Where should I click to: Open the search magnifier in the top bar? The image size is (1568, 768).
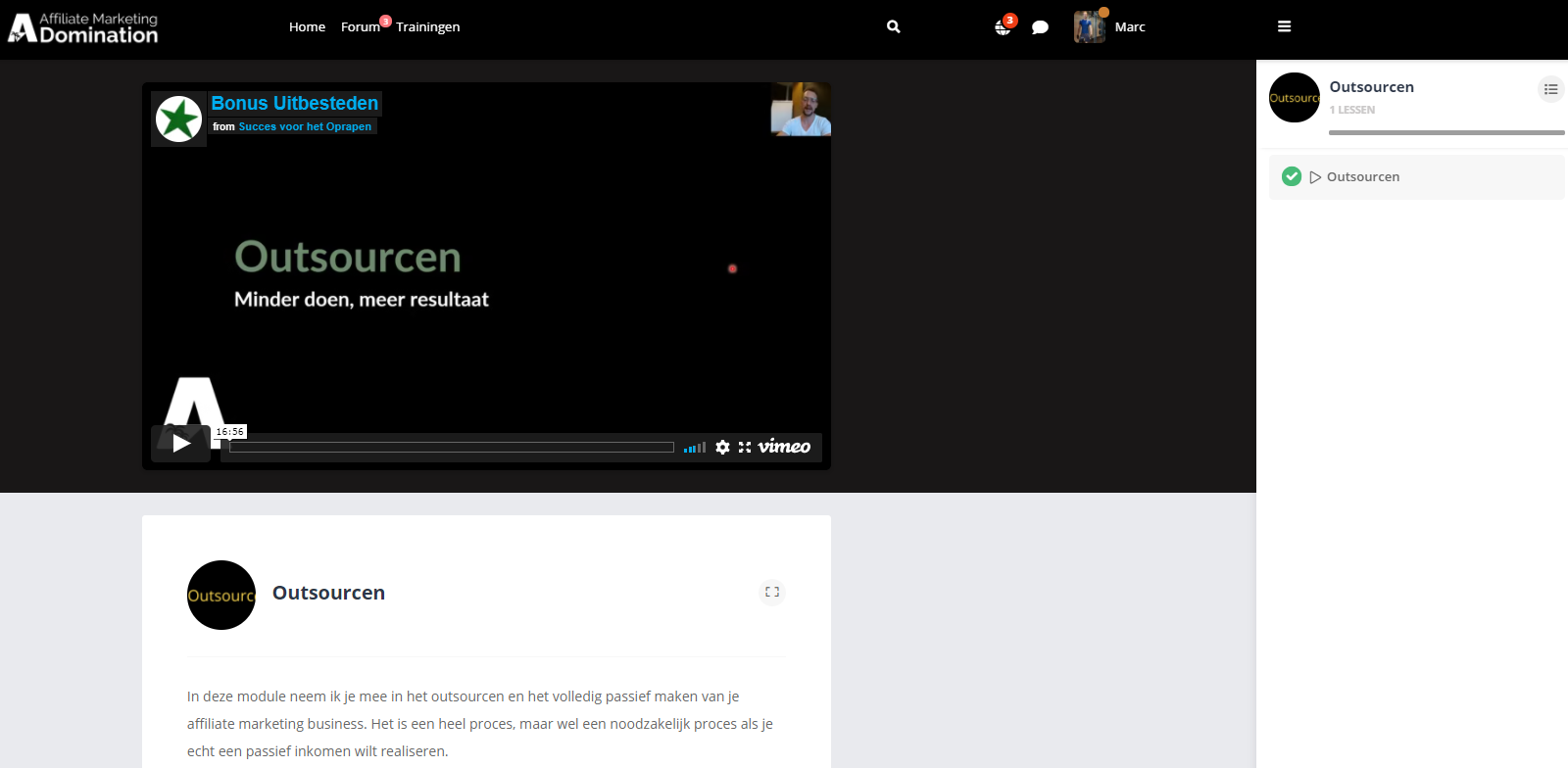pyautogui.click(x=893, y=27)
